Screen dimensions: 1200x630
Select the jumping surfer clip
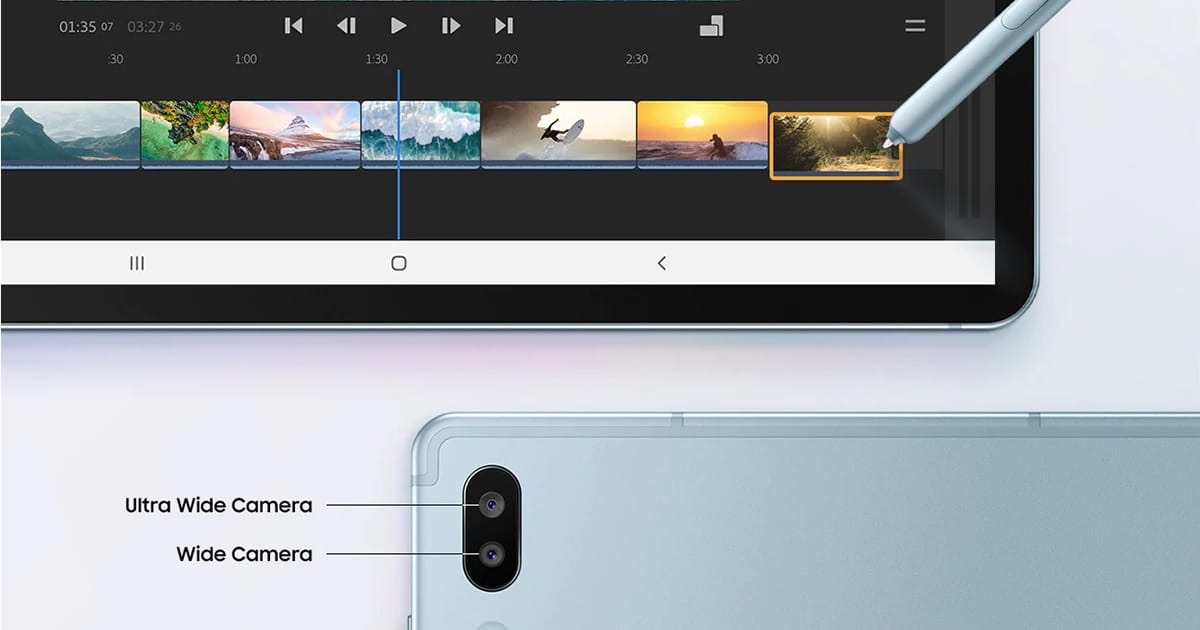point(558,133)
